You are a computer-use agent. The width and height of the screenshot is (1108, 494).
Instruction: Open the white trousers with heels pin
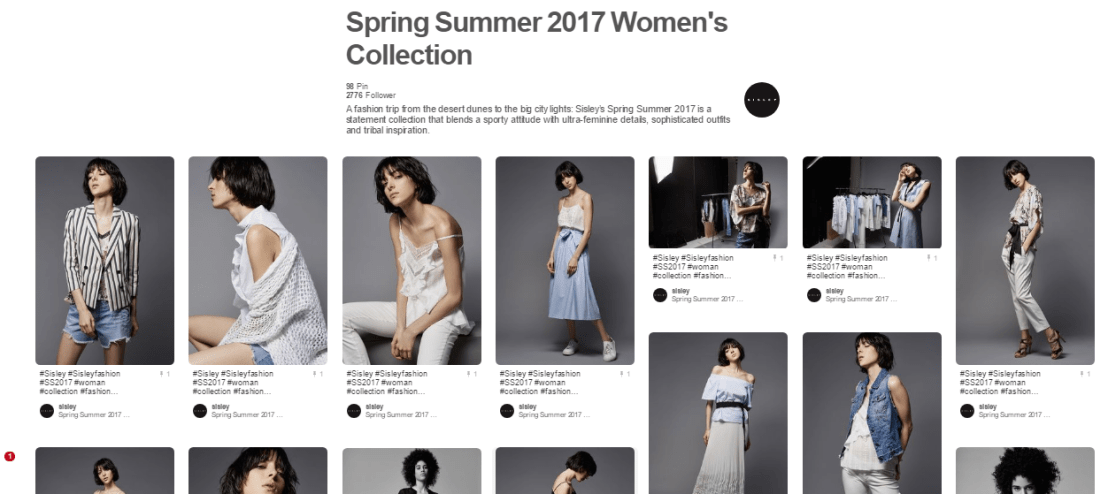point(1025,260)
